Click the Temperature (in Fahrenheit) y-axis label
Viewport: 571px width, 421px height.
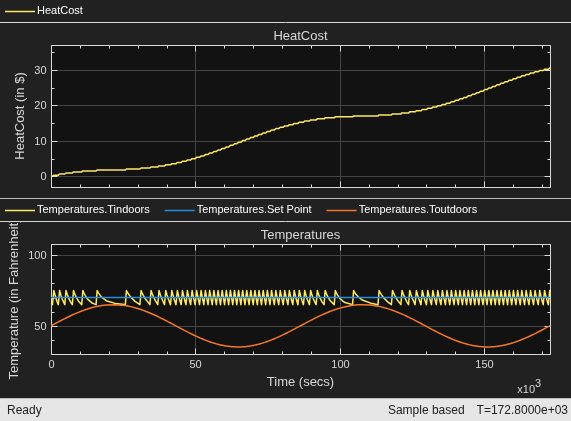13,300
